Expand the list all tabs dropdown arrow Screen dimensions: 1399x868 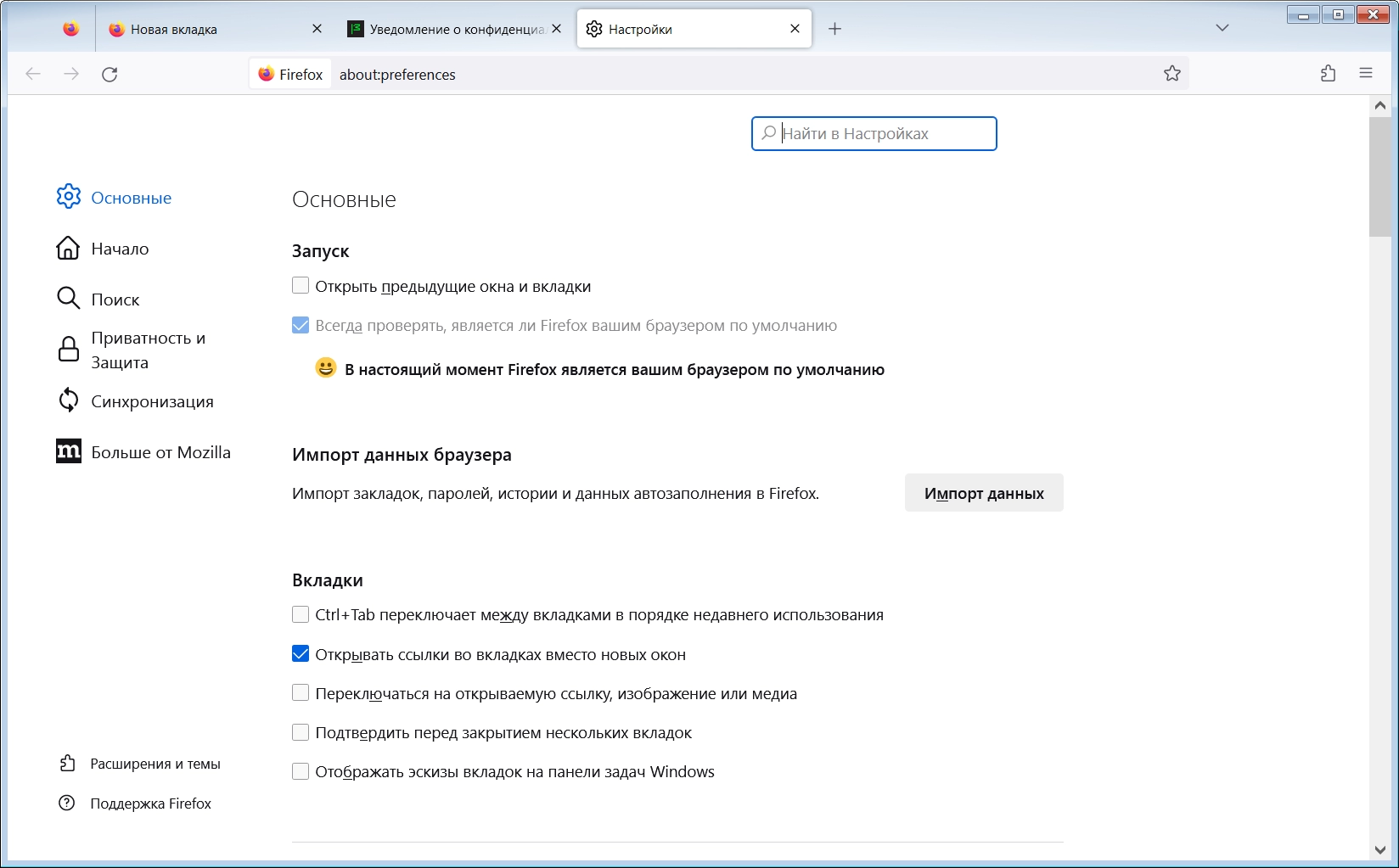[x=1222, y=28]
